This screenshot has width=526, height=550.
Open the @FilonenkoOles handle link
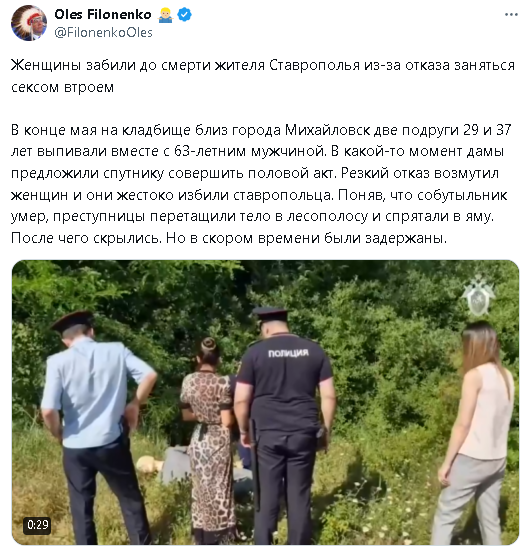tap(103, 33)
